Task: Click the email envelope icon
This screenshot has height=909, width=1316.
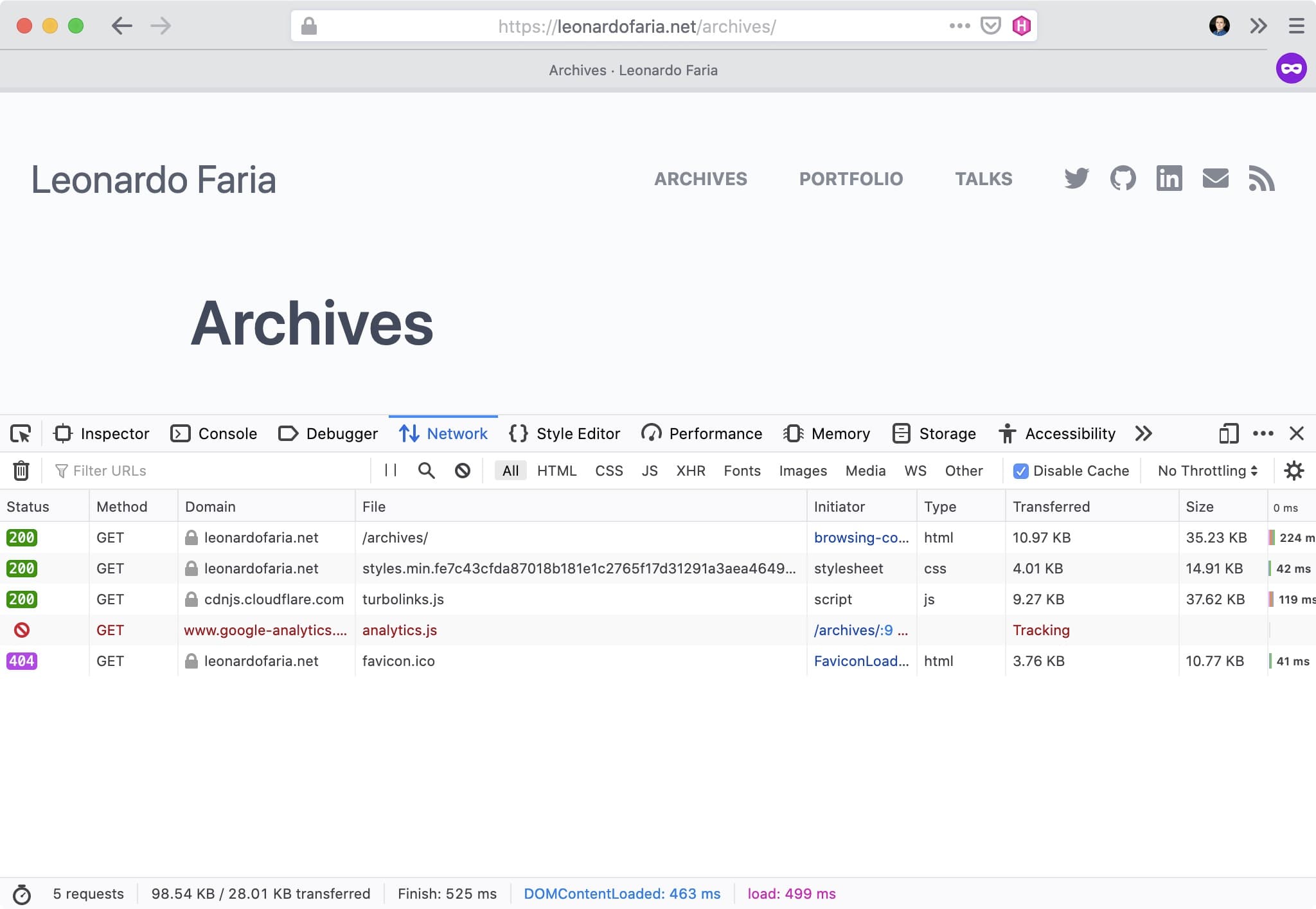Action: click(x=1215, y=179)
